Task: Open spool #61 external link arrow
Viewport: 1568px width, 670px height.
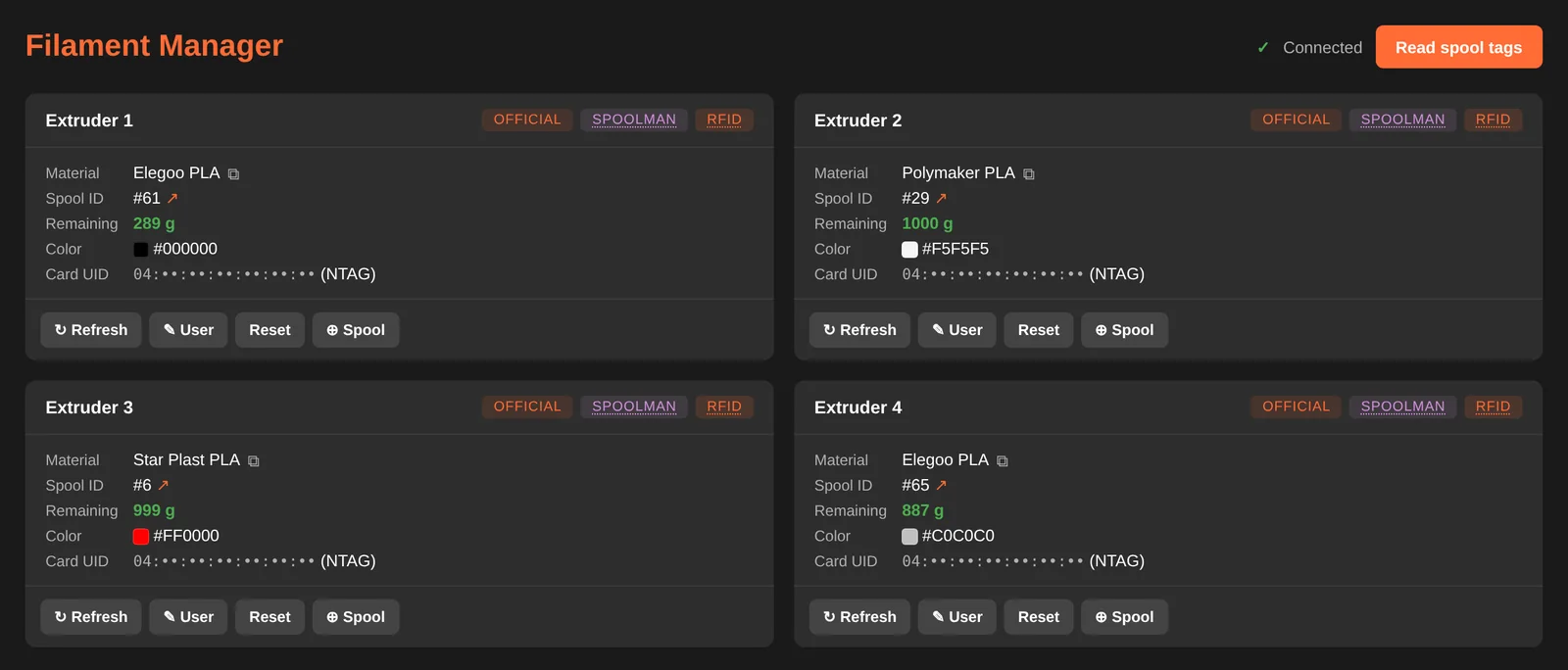Action: tap(172, 198)
